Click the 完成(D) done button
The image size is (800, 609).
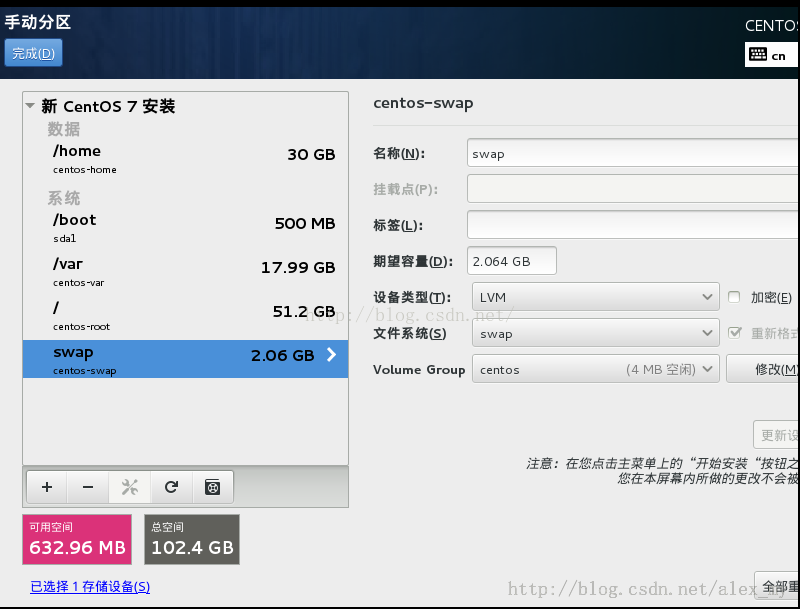pyautogui.click(x=33, y=53)
